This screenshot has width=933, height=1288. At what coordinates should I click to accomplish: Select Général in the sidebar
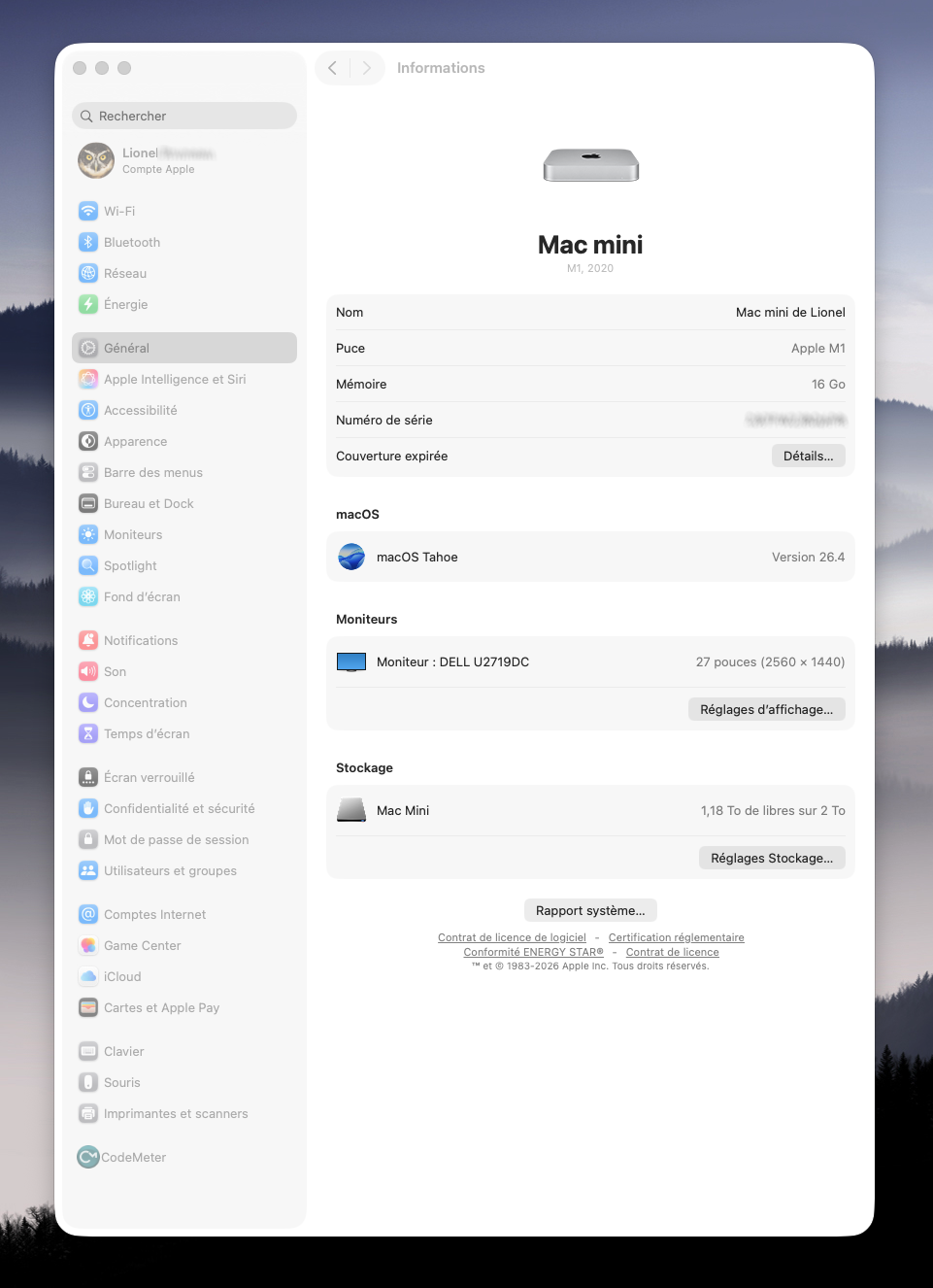point(126,348)
